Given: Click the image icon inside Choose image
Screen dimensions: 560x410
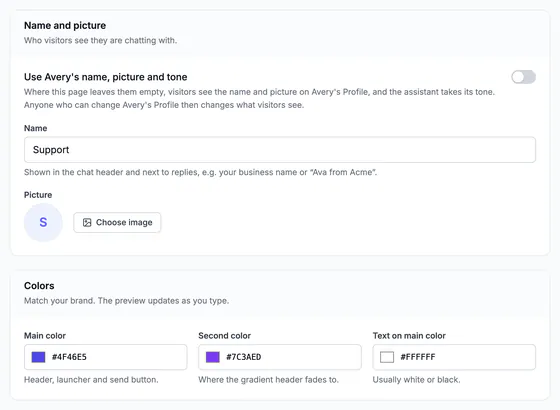Looking at the screenshot, I should click(x=87, y=222).
